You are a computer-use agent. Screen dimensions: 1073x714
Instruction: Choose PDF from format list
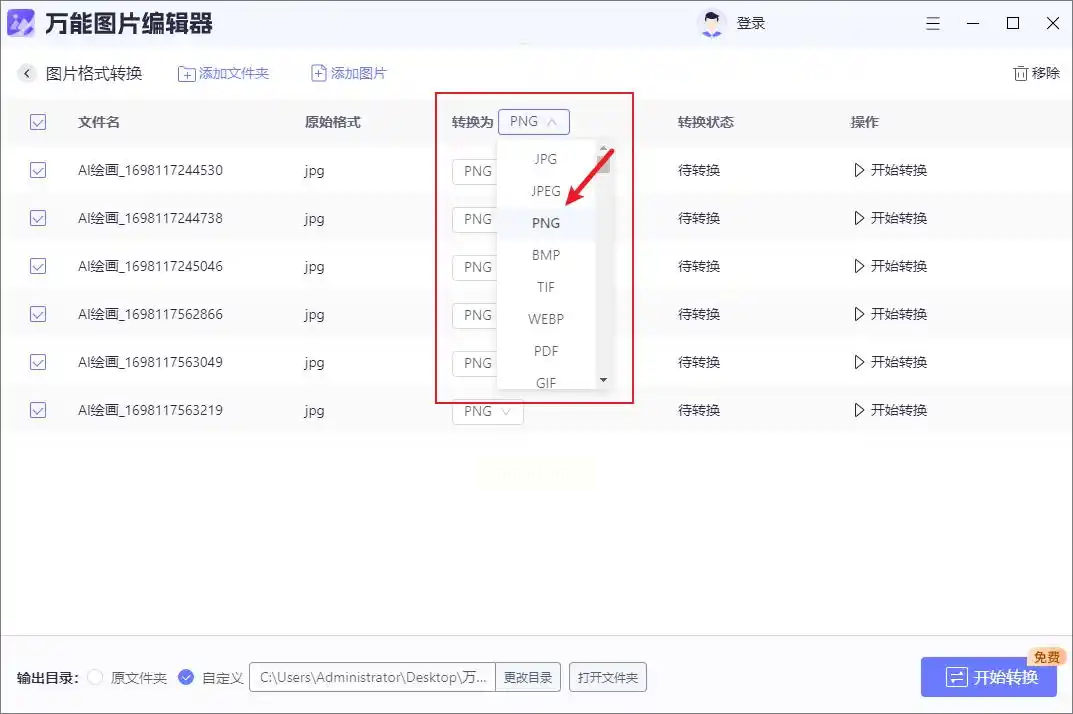[x=546, y=351]
